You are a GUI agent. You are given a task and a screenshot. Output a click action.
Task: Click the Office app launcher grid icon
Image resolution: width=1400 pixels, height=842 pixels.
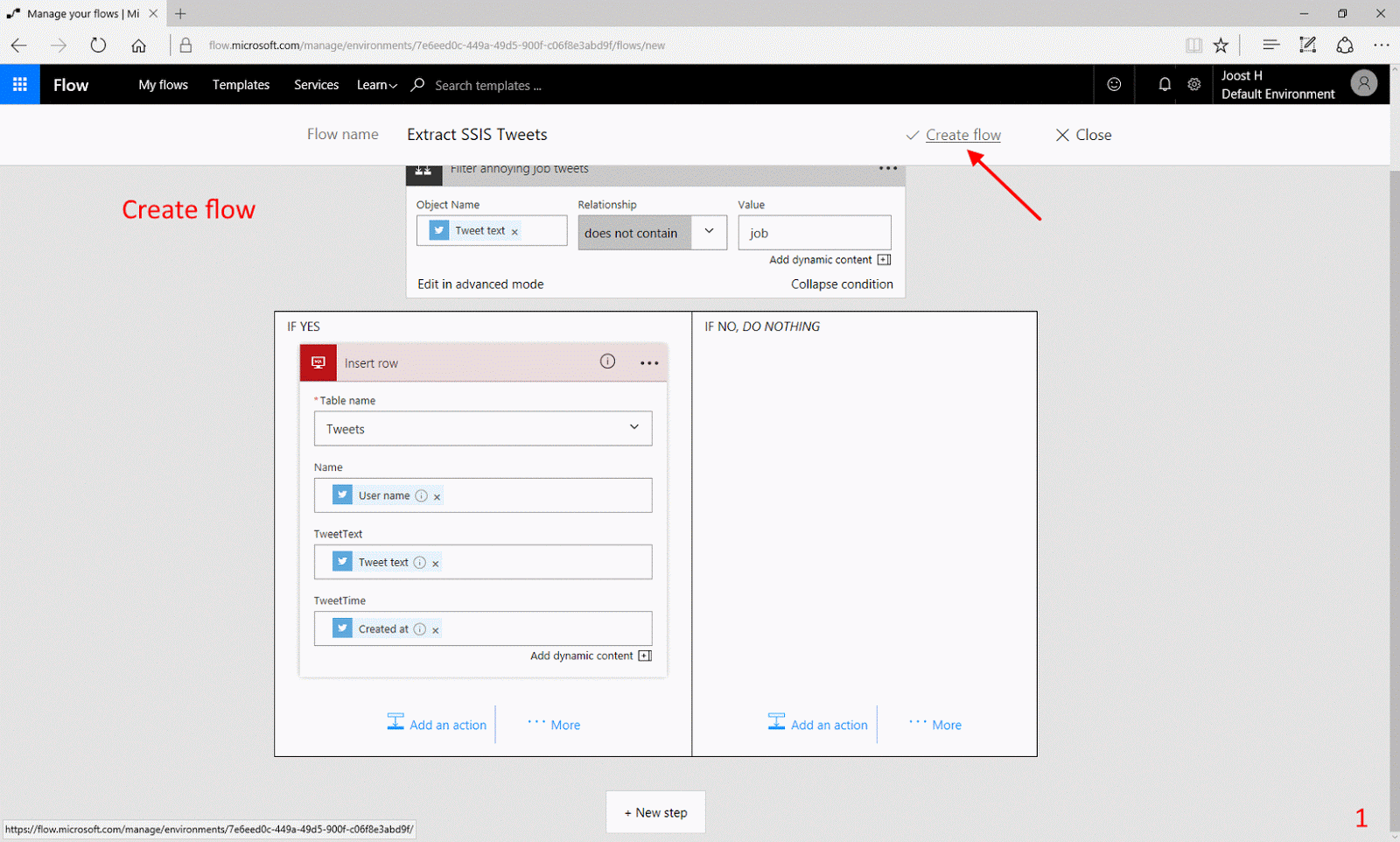(19, 84)
